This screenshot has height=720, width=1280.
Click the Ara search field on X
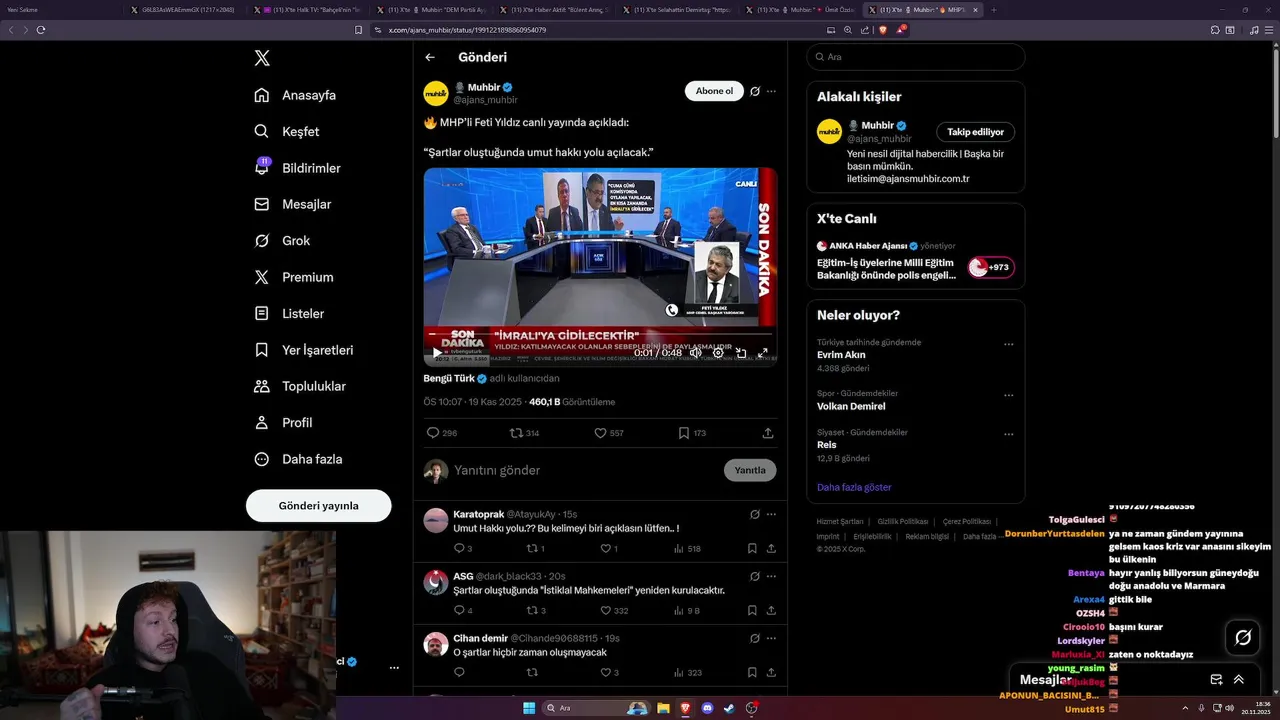915,57
